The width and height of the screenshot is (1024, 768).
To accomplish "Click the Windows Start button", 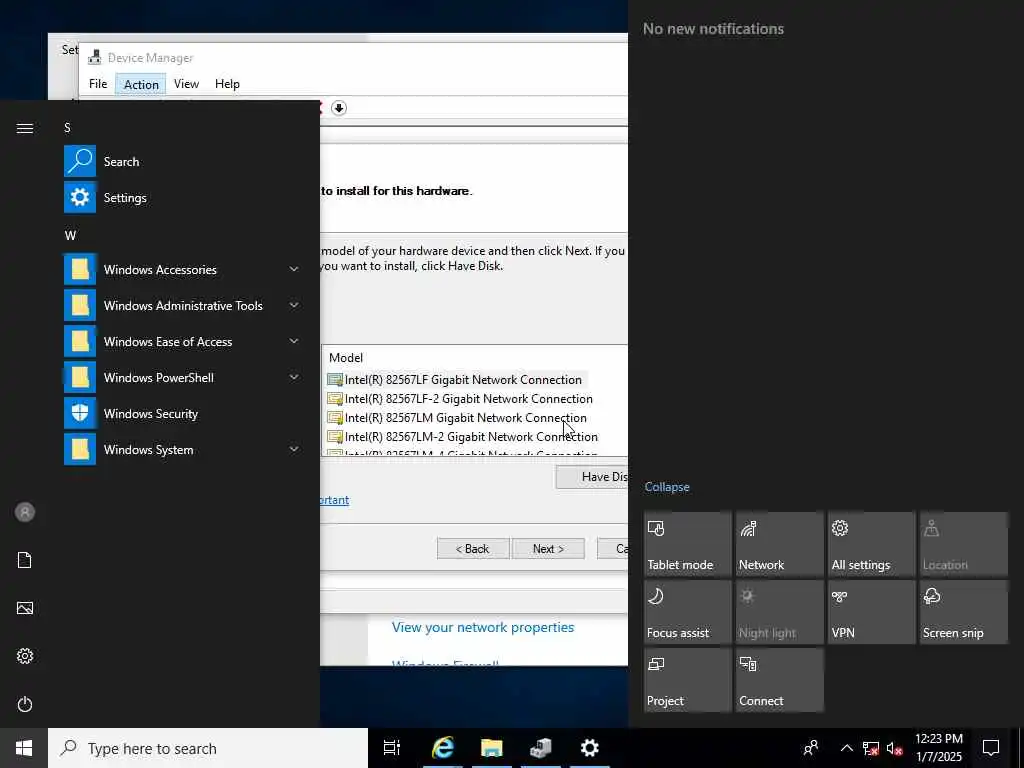I will (24, 748).
